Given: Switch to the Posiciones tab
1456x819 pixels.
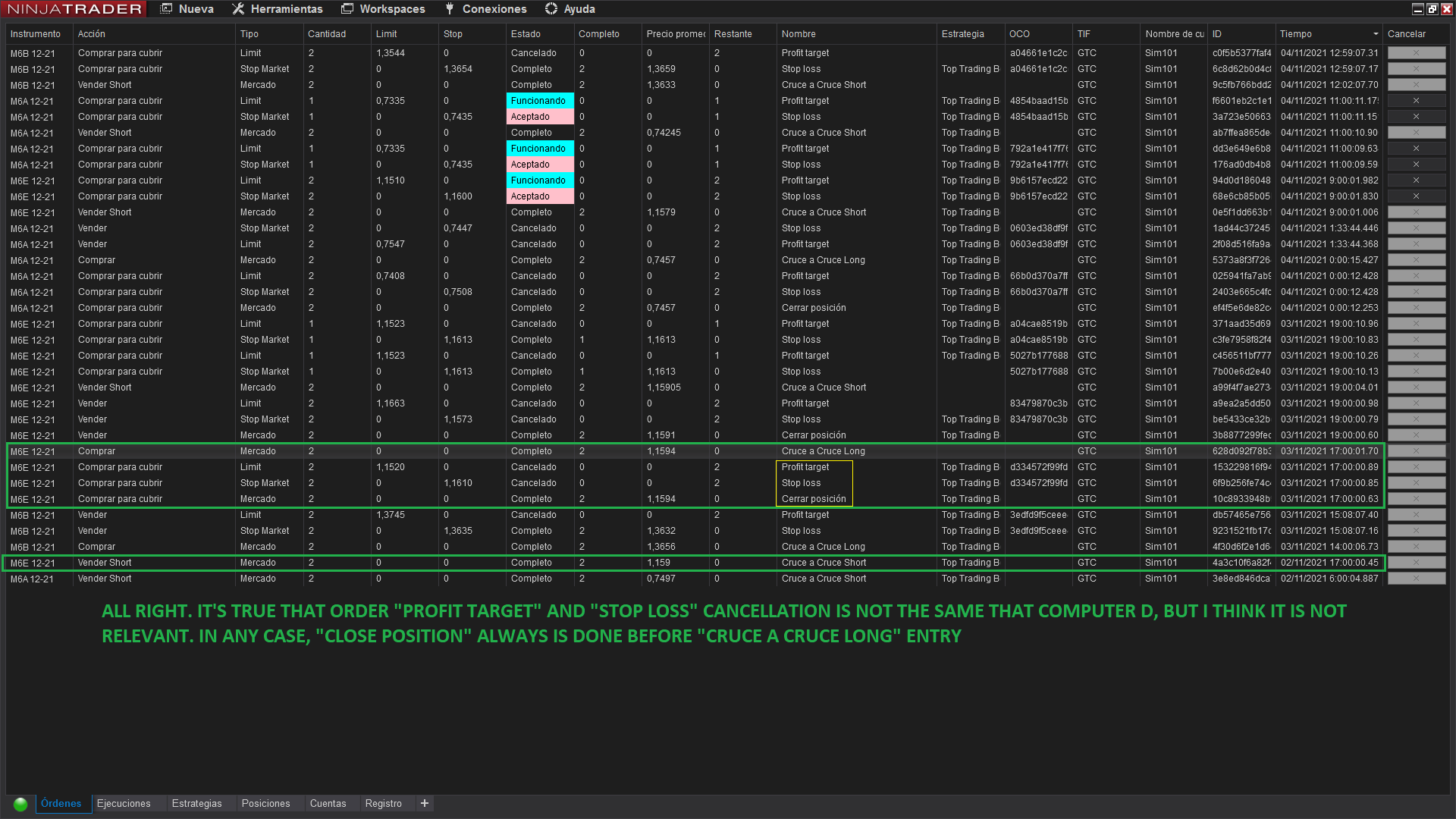Looking at the screenshot, I should (265, 803).
